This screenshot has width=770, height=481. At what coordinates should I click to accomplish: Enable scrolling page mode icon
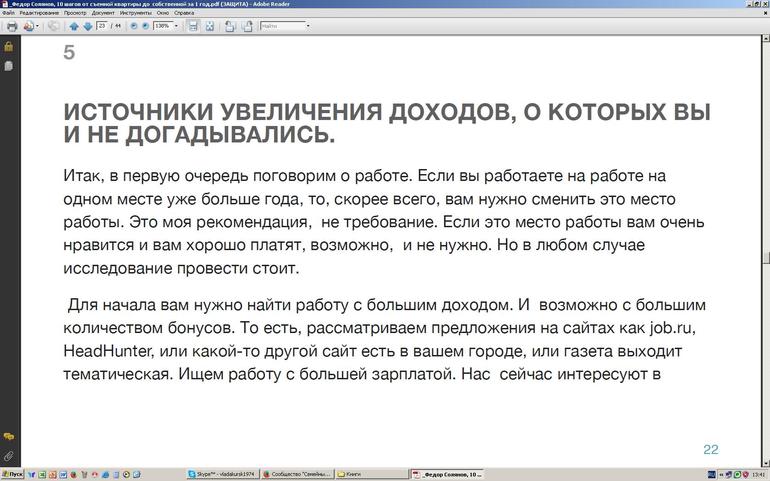(193, 26)
